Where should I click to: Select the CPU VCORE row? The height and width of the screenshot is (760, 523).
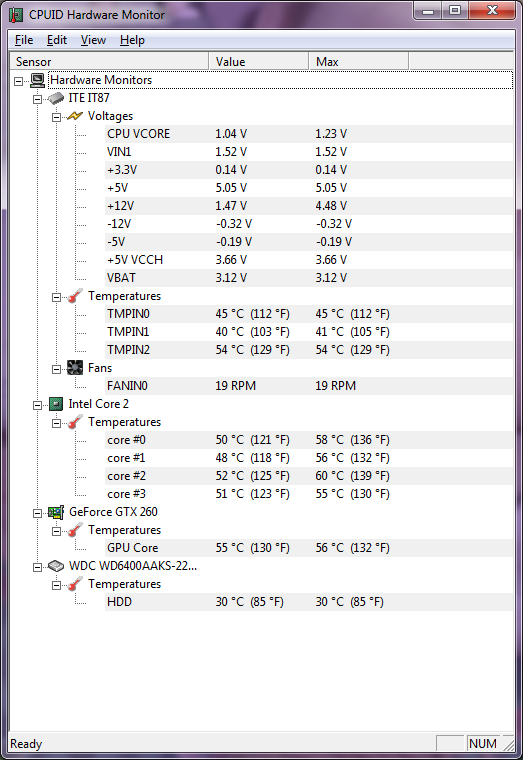[309, 134]
